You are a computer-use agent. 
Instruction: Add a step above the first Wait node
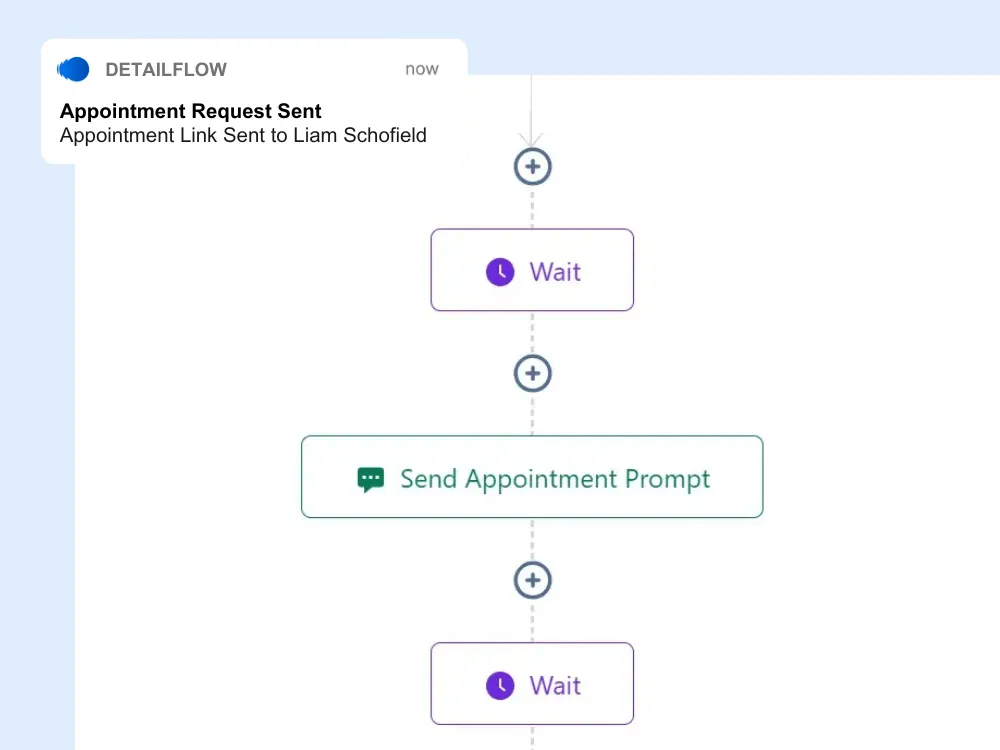click(x=533, y=166)
